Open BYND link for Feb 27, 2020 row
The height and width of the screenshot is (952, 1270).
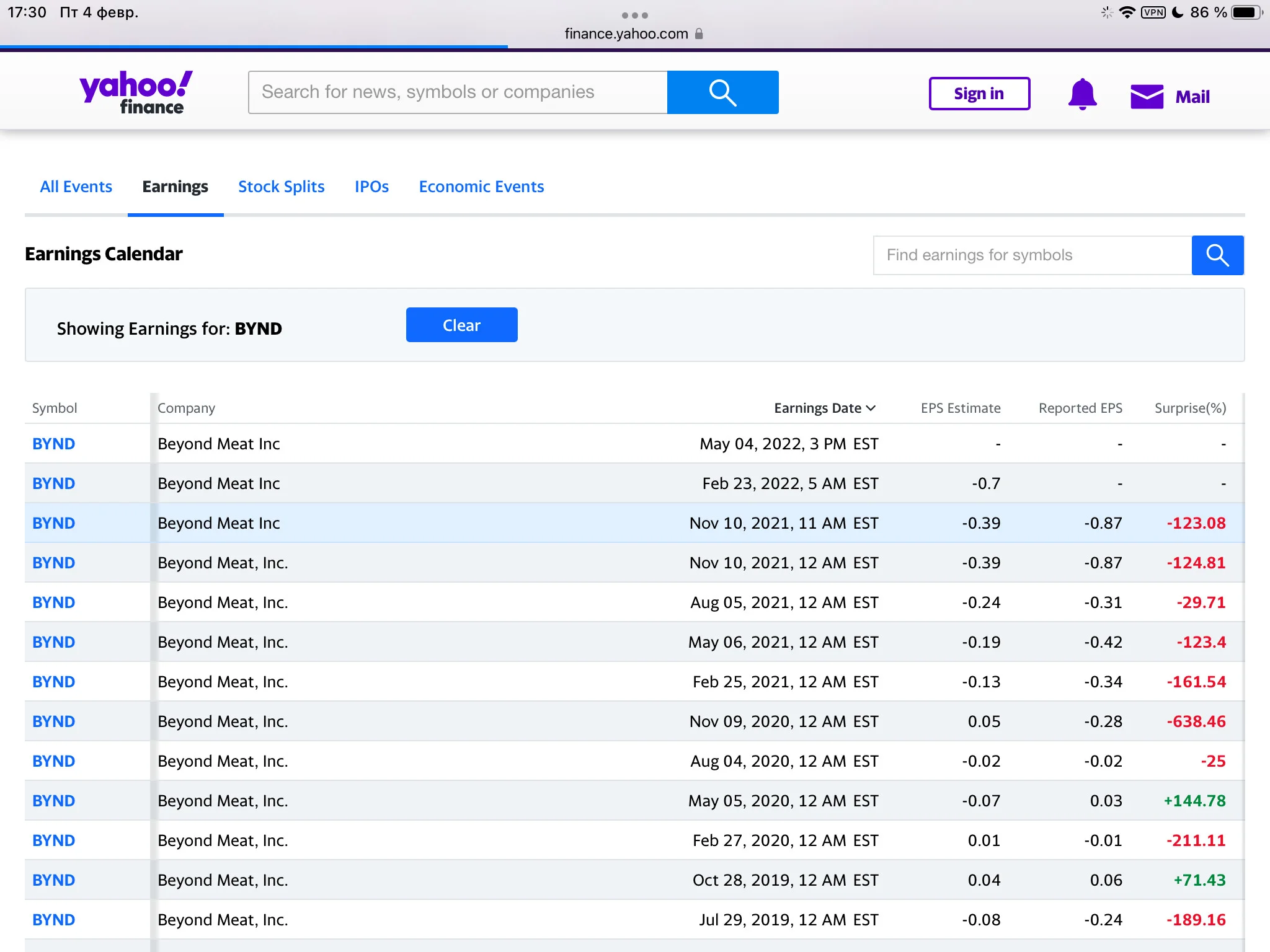(53, 840)
